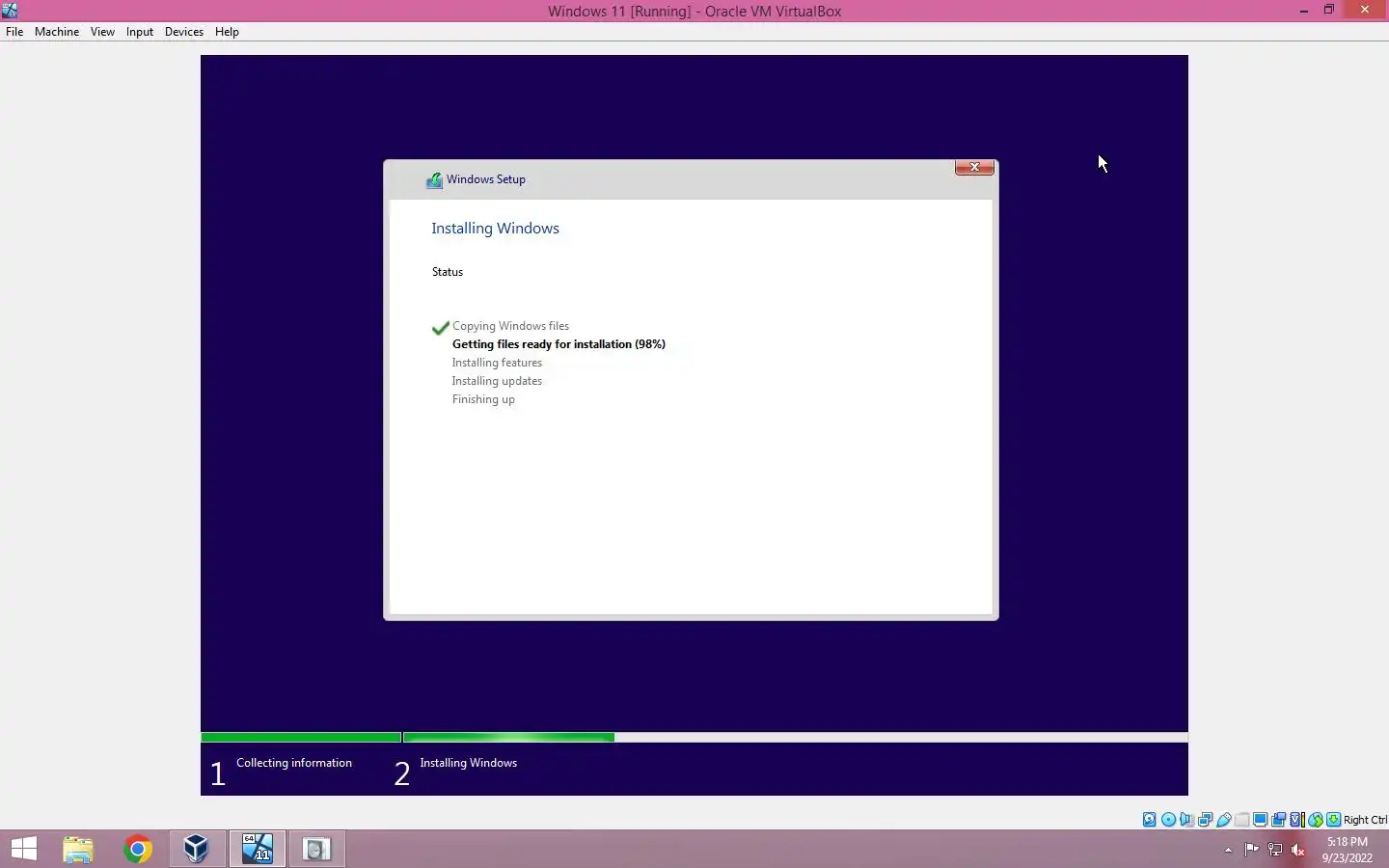The width and height of the screenshot is (1389, 868).
Task: Click the Windows Setup title icon
Action: (x=434, y=179)
